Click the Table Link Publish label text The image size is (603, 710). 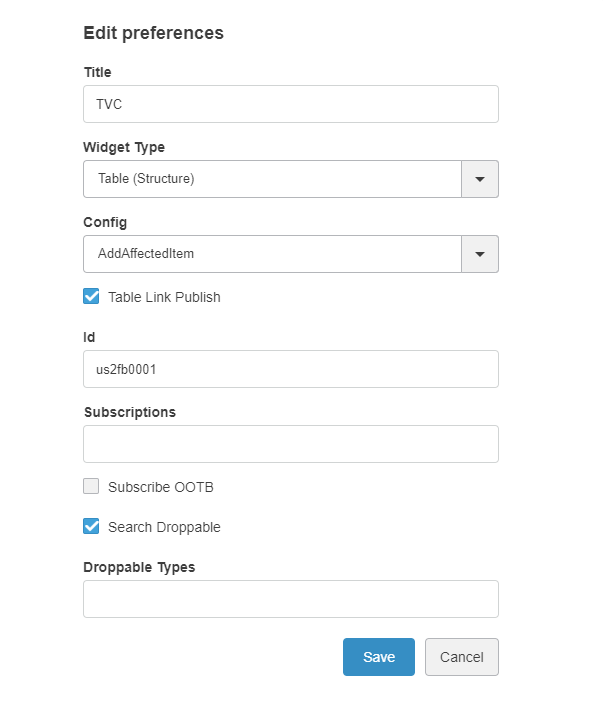(x=164, y=297)
